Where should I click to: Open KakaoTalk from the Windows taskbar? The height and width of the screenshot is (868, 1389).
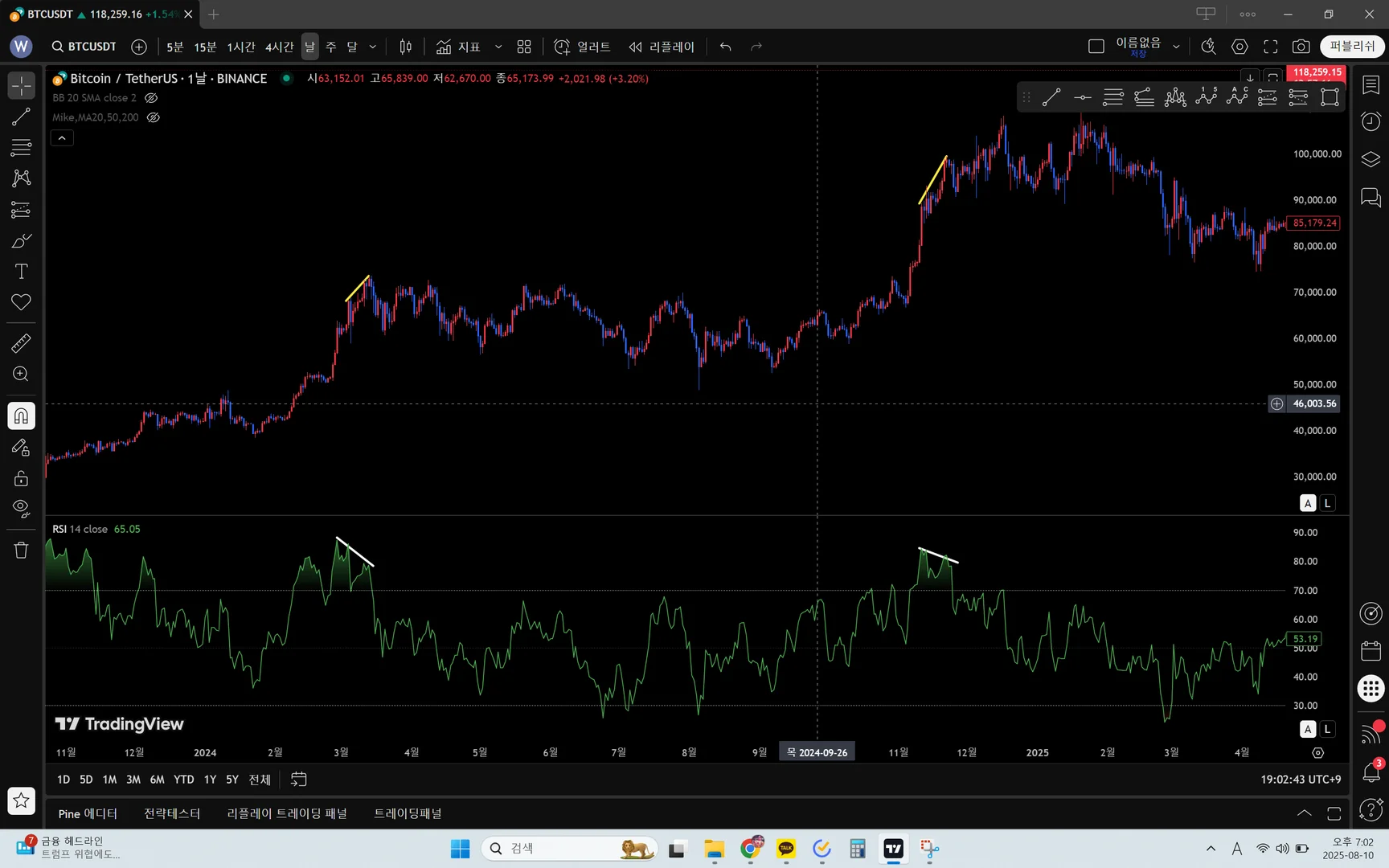tap(785, 849)
